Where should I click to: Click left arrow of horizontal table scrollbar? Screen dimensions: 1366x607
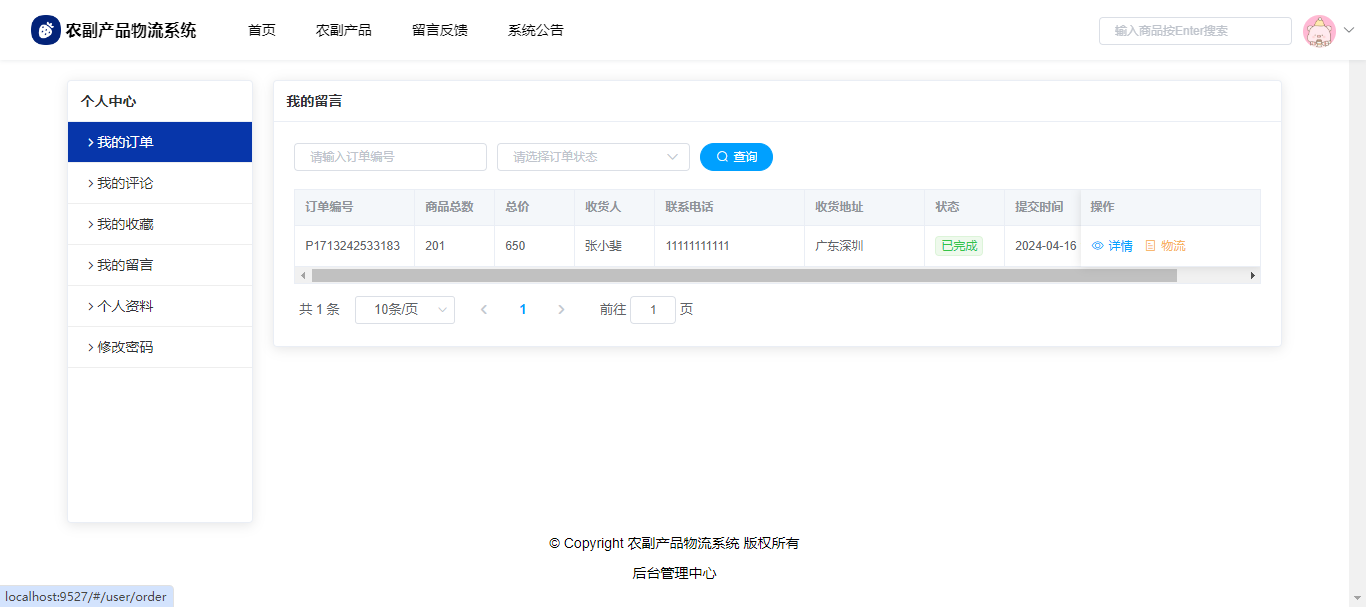[x=303, y=276]
